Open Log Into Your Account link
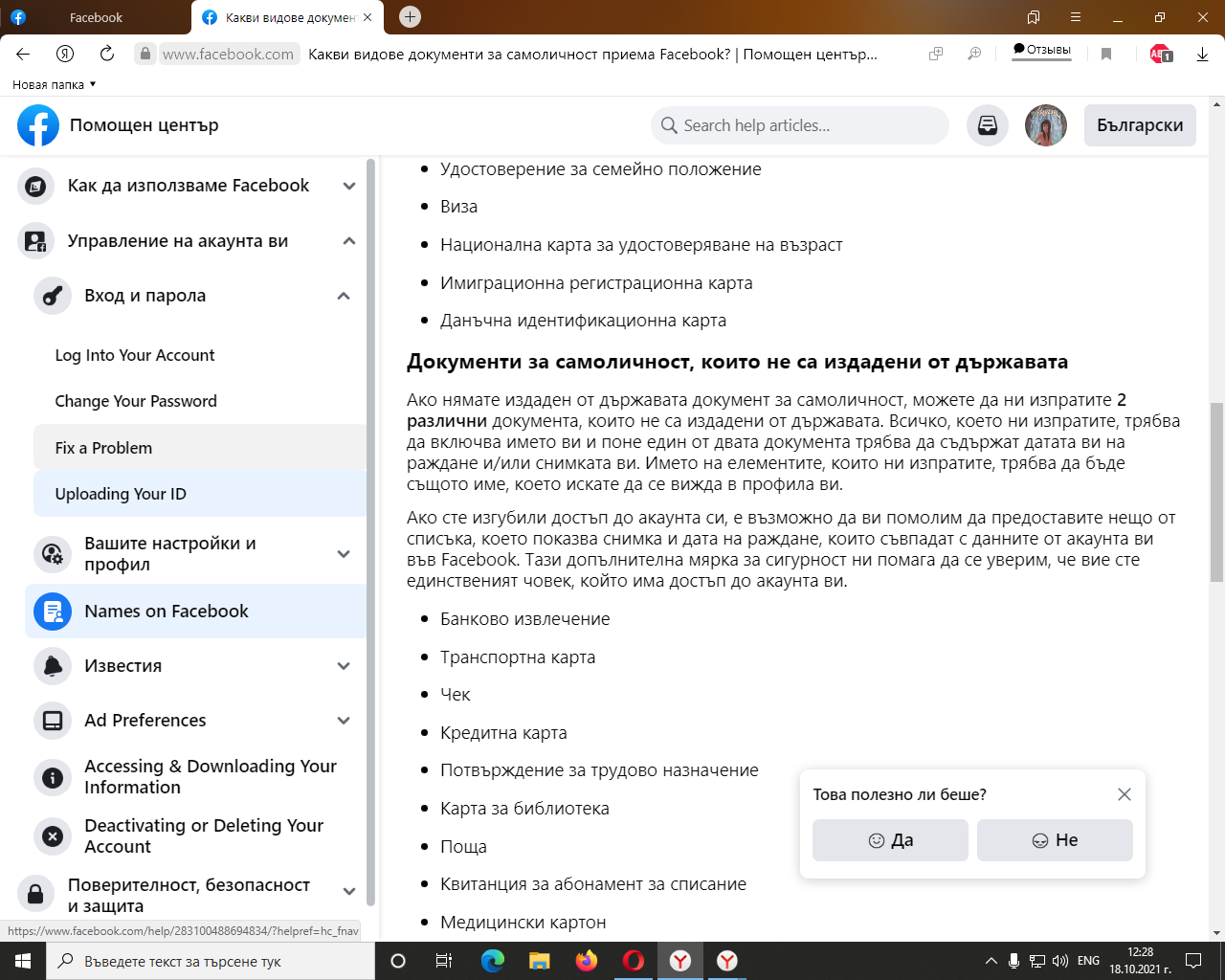The height and width of the screenshot is (980, 1225). tap(135, 355)
